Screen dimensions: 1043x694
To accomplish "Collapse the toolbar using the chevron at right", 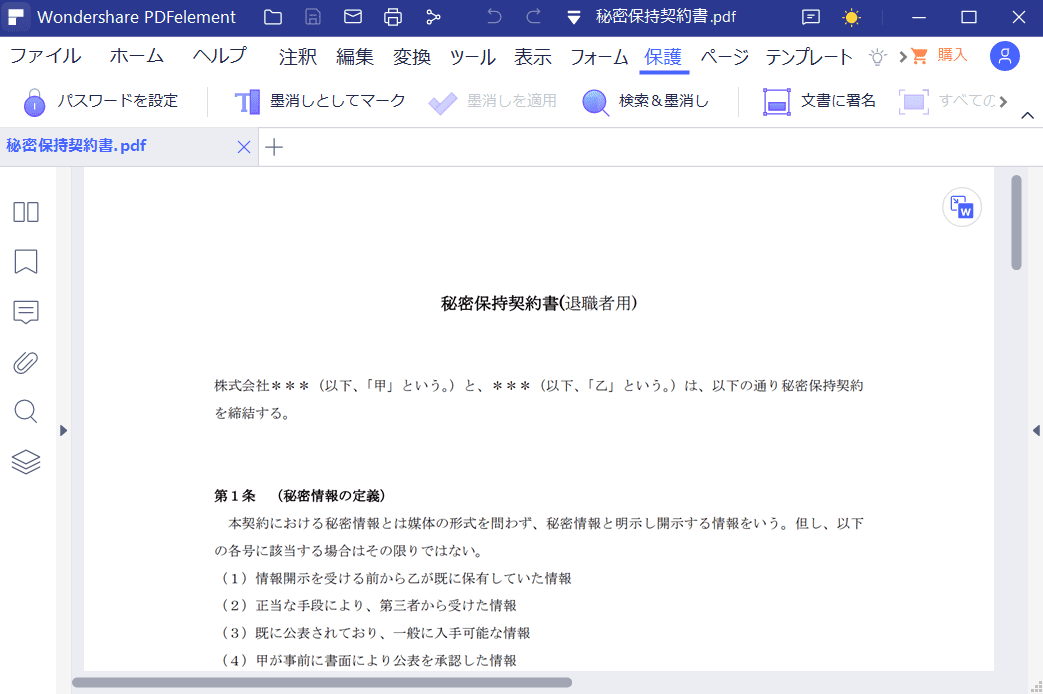I will coord(1027,114).
